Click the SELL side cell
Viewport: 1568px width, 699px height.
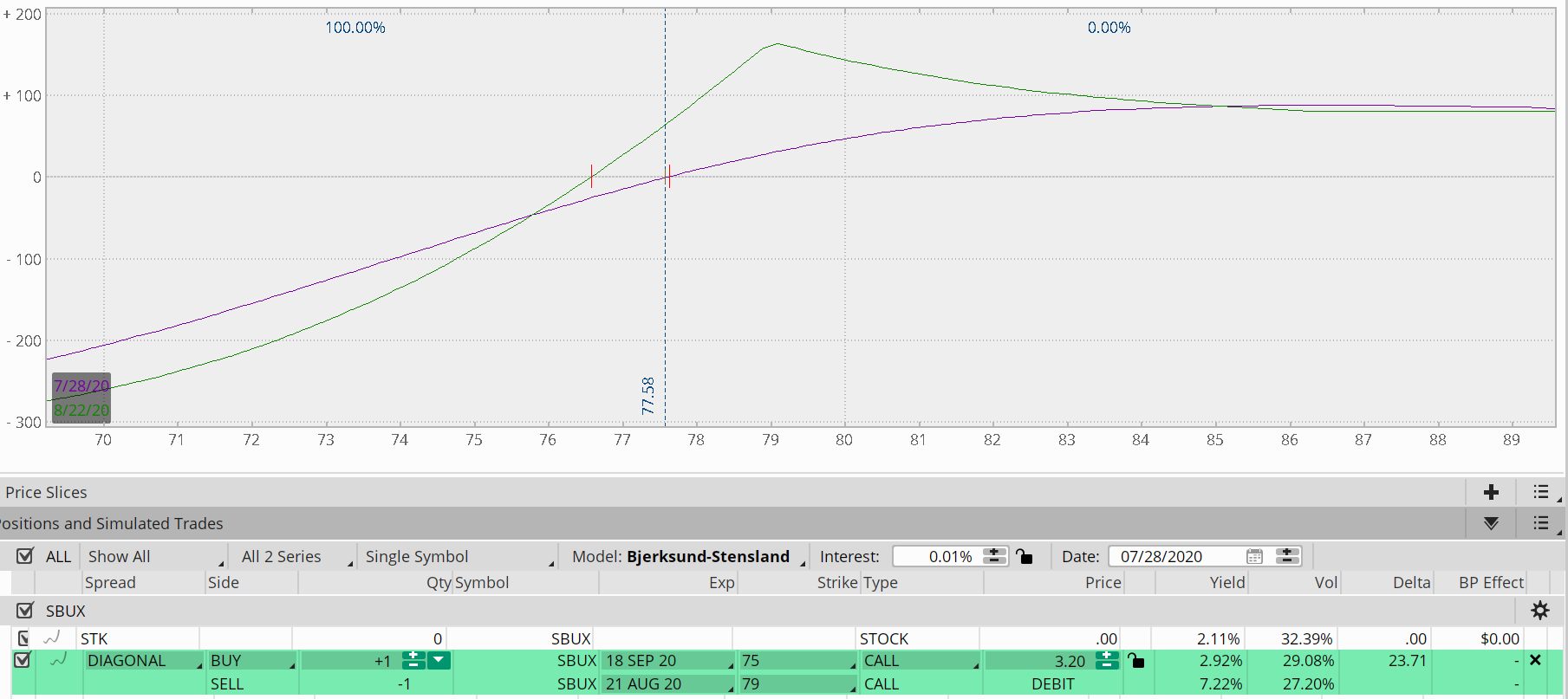coord(227,684)
